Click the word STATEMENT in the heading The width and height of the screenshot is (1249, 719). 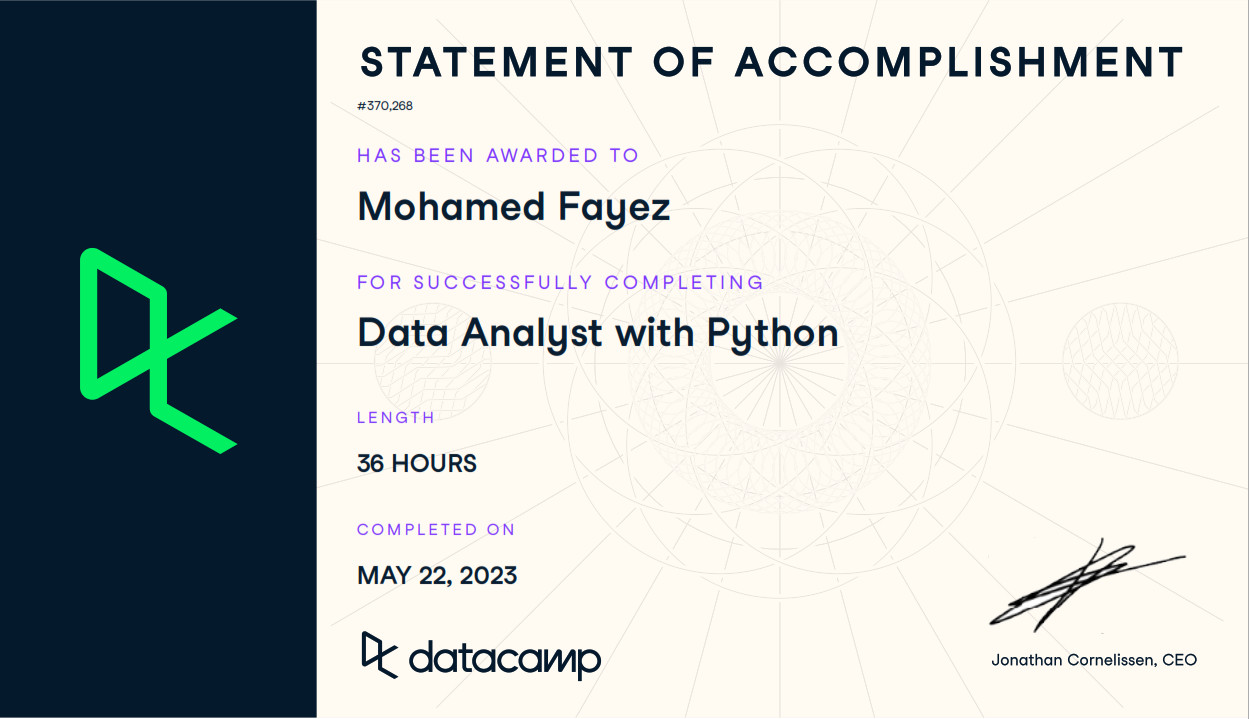(x=496, y=62)
